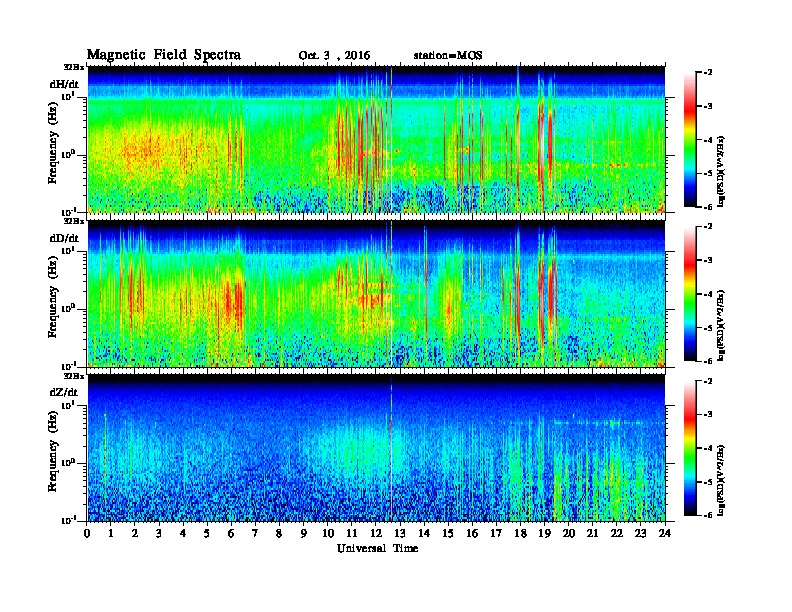This screenshot has height=612, width=792.
Task: Click the -4 value on the dD/dt color scale
Action: pyautogui.click(x=708, y=294)
